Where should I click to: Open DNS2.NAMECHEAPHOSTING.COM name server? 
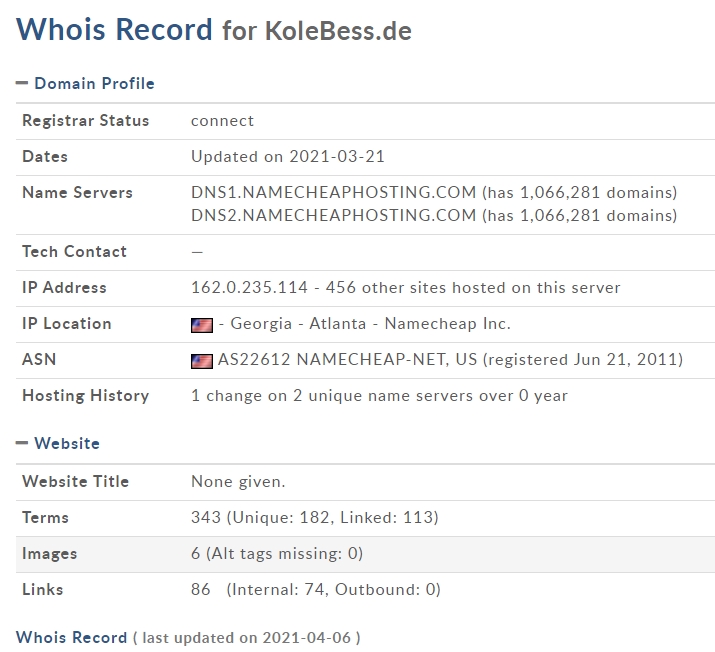point(333,215)
